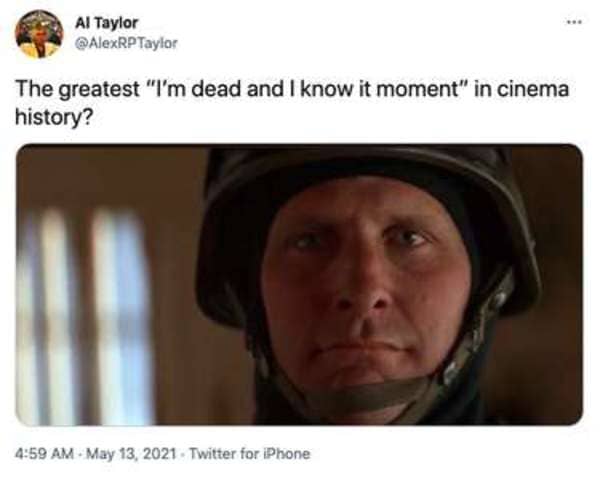The height and width of the screenshot is (478, 600).
Task: Click the soldier's nose in the image
Action: (362, 291)
